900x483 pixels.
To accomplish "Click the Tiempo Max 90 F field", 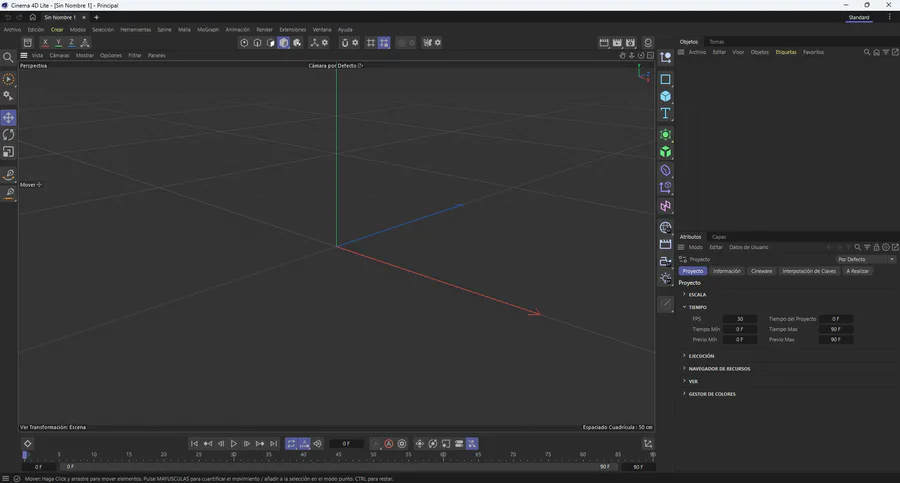I will click(835, 330).
